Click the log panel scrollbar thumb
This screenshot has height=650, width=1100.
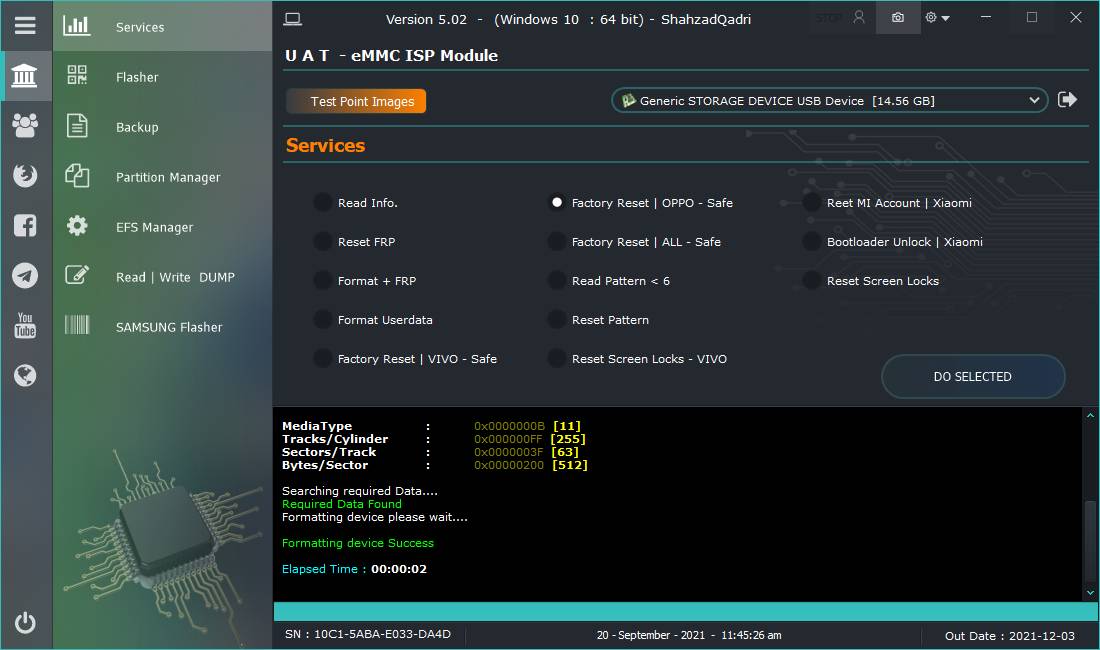click(1090, 540)
